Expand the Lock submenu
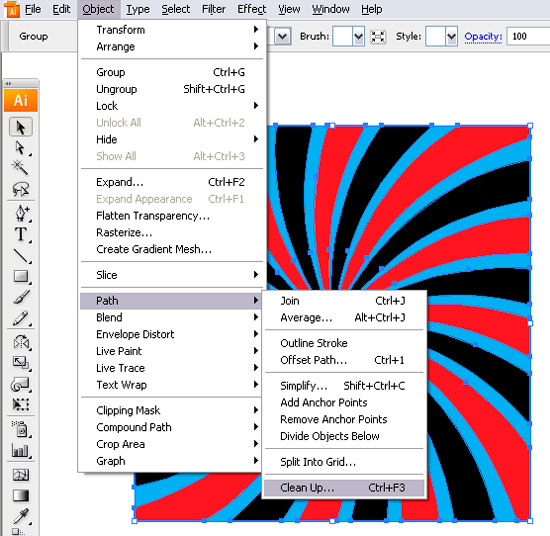This screenshot has width=550, height=536. point(172,106)
